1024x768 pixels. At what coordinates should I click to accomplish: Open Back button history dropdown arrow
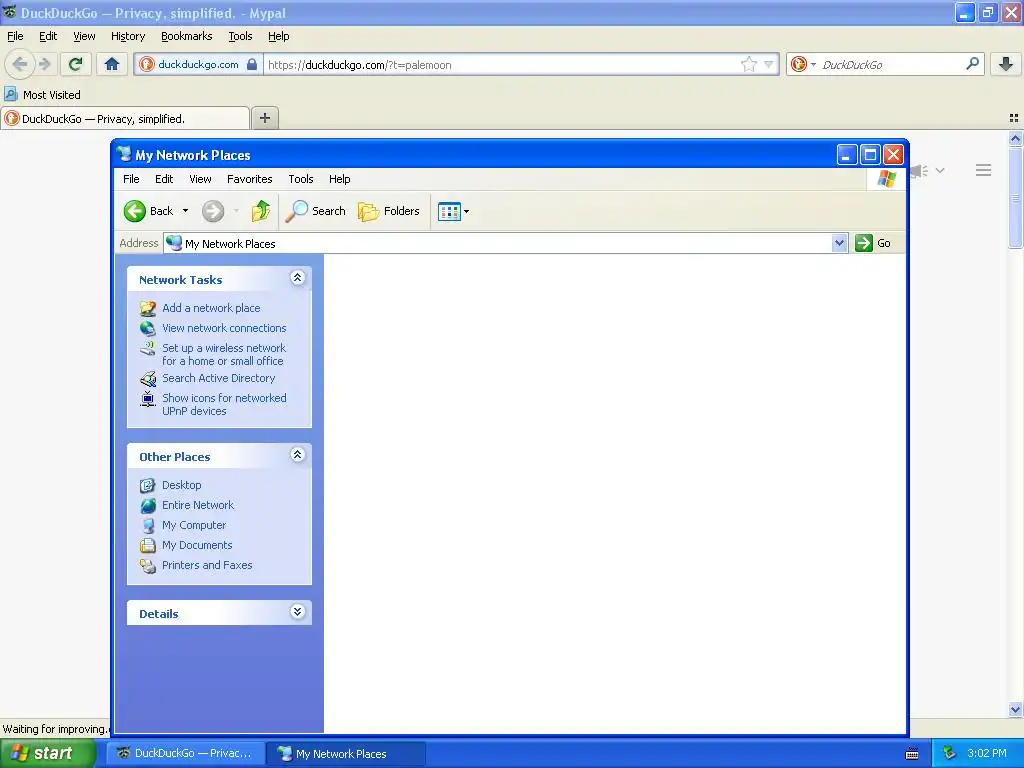(x=185, y=211)
